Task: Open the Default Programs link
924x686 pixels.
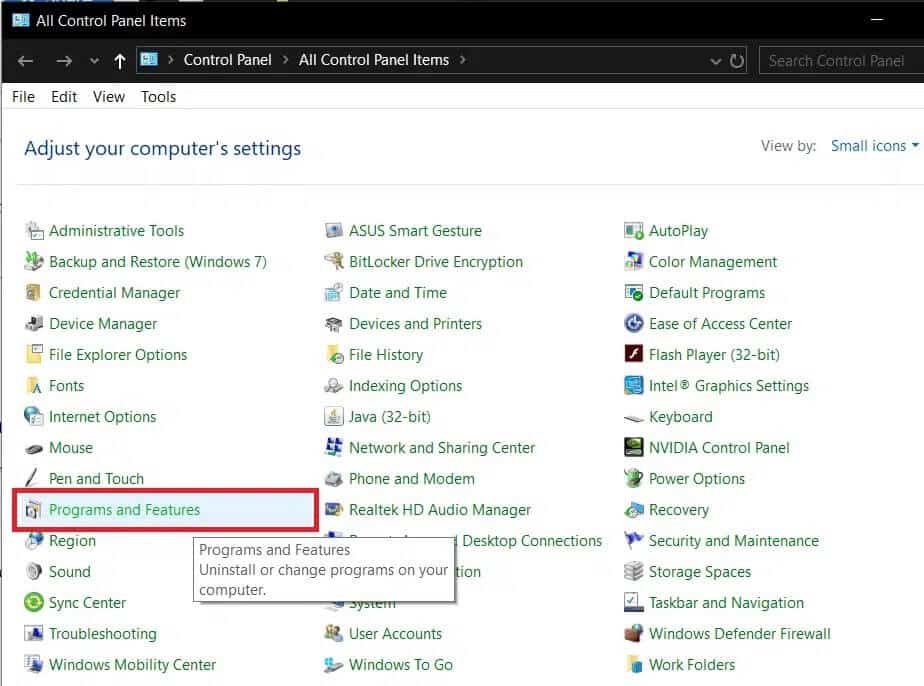Action: pos(707,293)
